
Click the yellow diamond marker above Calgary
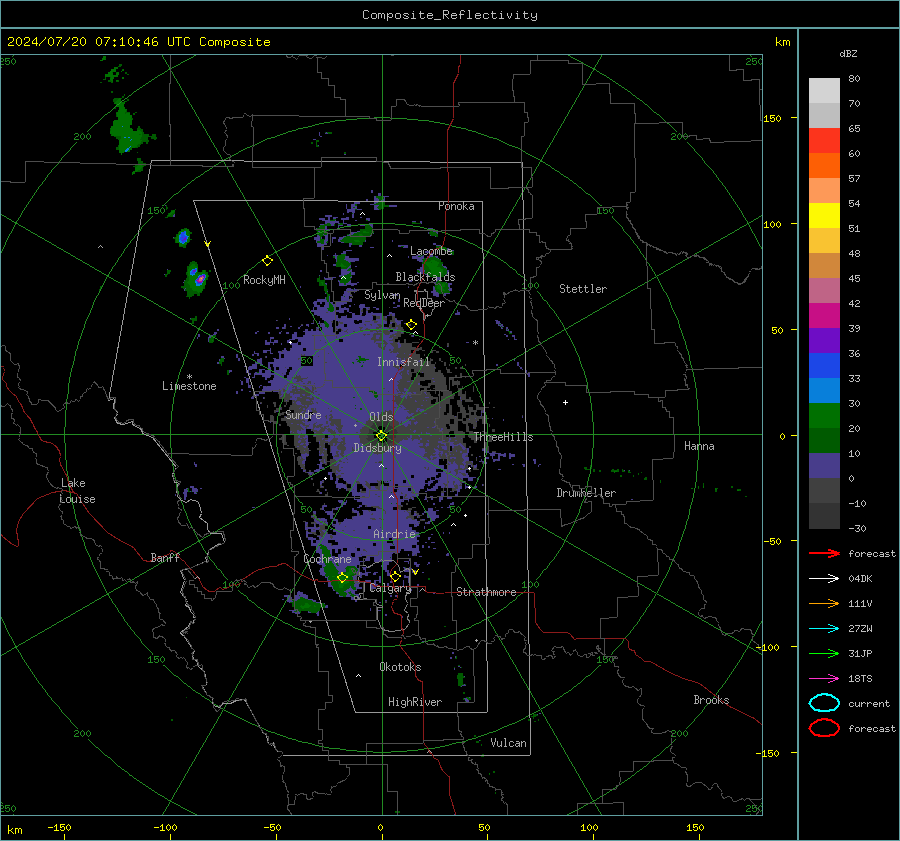[395, 576]
